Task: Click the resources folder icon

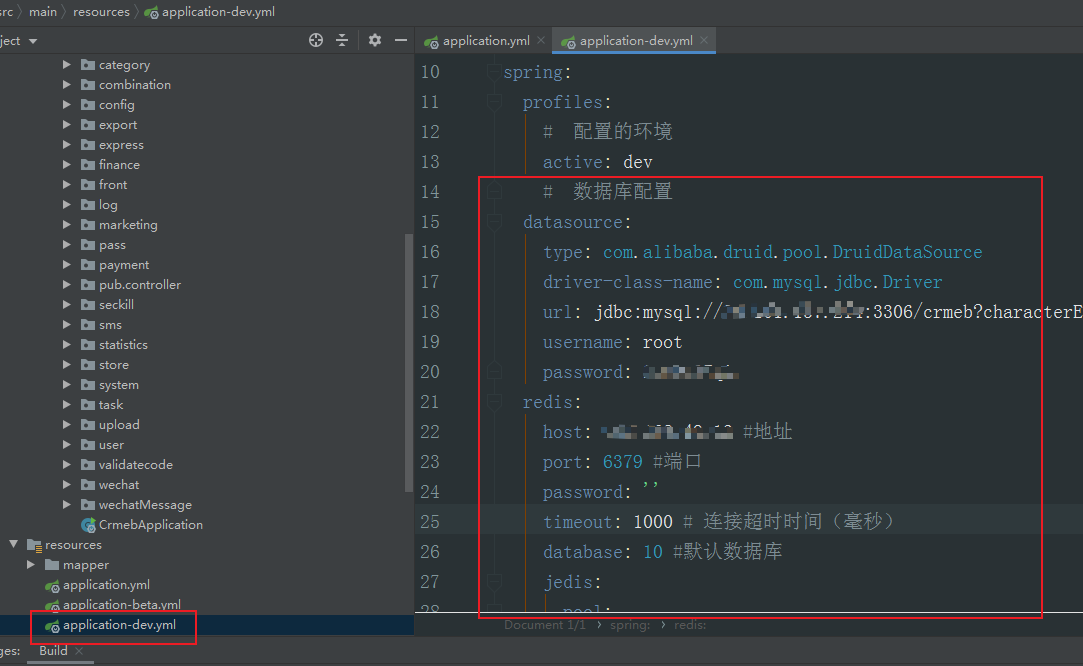Action: coord(35,545)
